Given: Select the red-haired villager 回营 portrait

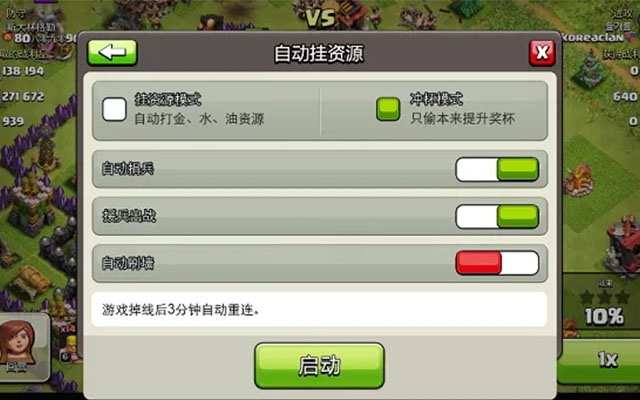Looking at the screenshot, I should pyautogui.click(x=20, y=347).
